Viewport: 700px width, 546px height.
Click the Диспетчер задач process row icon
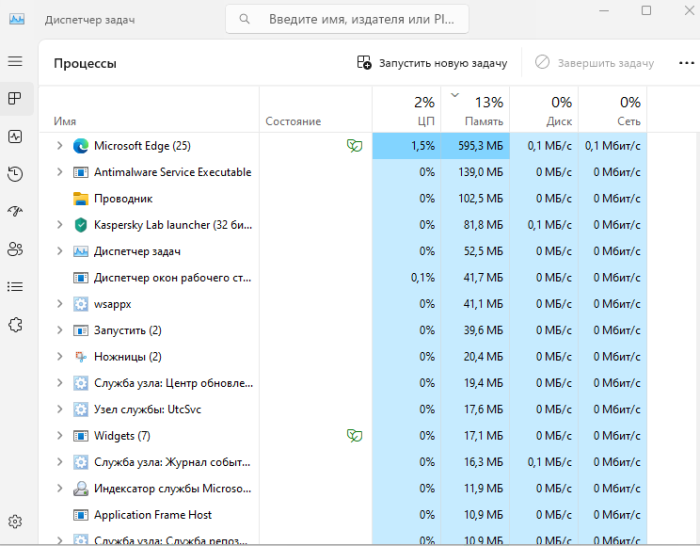[x=81, y=251]
